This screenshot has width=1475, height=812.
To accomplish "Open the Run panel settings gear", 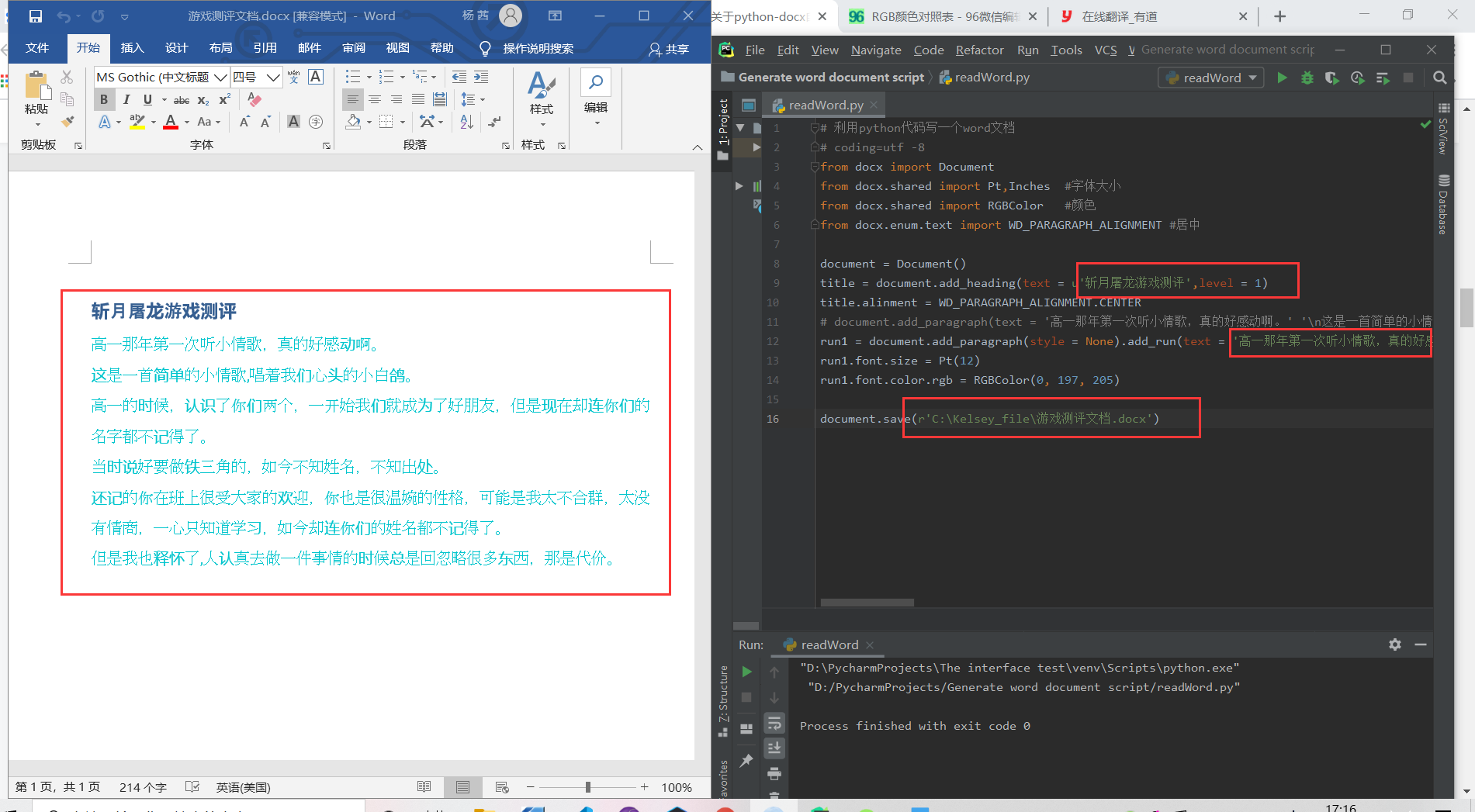I will pyautogui.click(x=1394, y=644).
